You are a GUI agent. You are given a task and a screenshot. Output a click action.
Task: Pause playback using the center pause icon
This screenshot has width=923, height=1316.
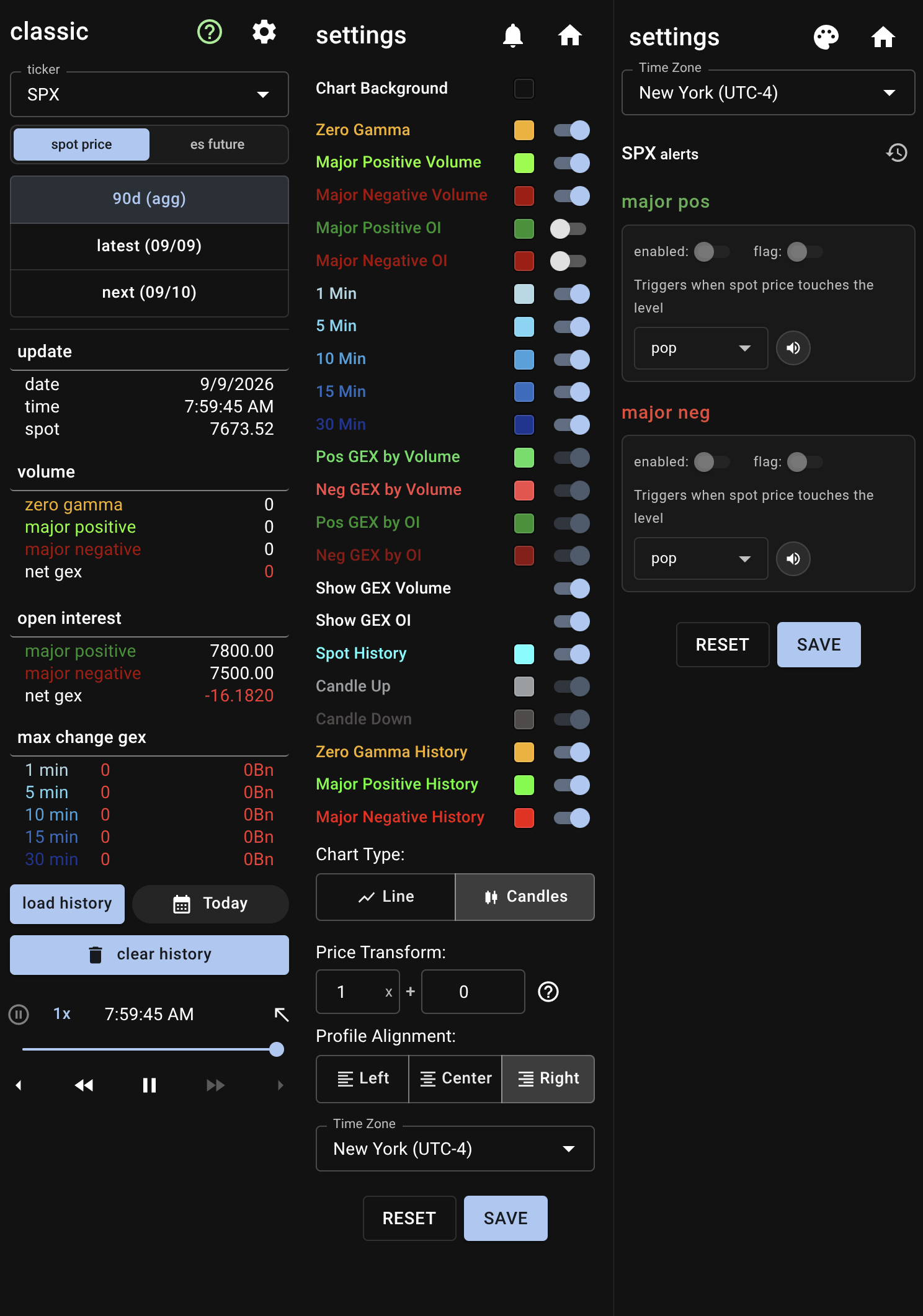[x=149, y=1085]
